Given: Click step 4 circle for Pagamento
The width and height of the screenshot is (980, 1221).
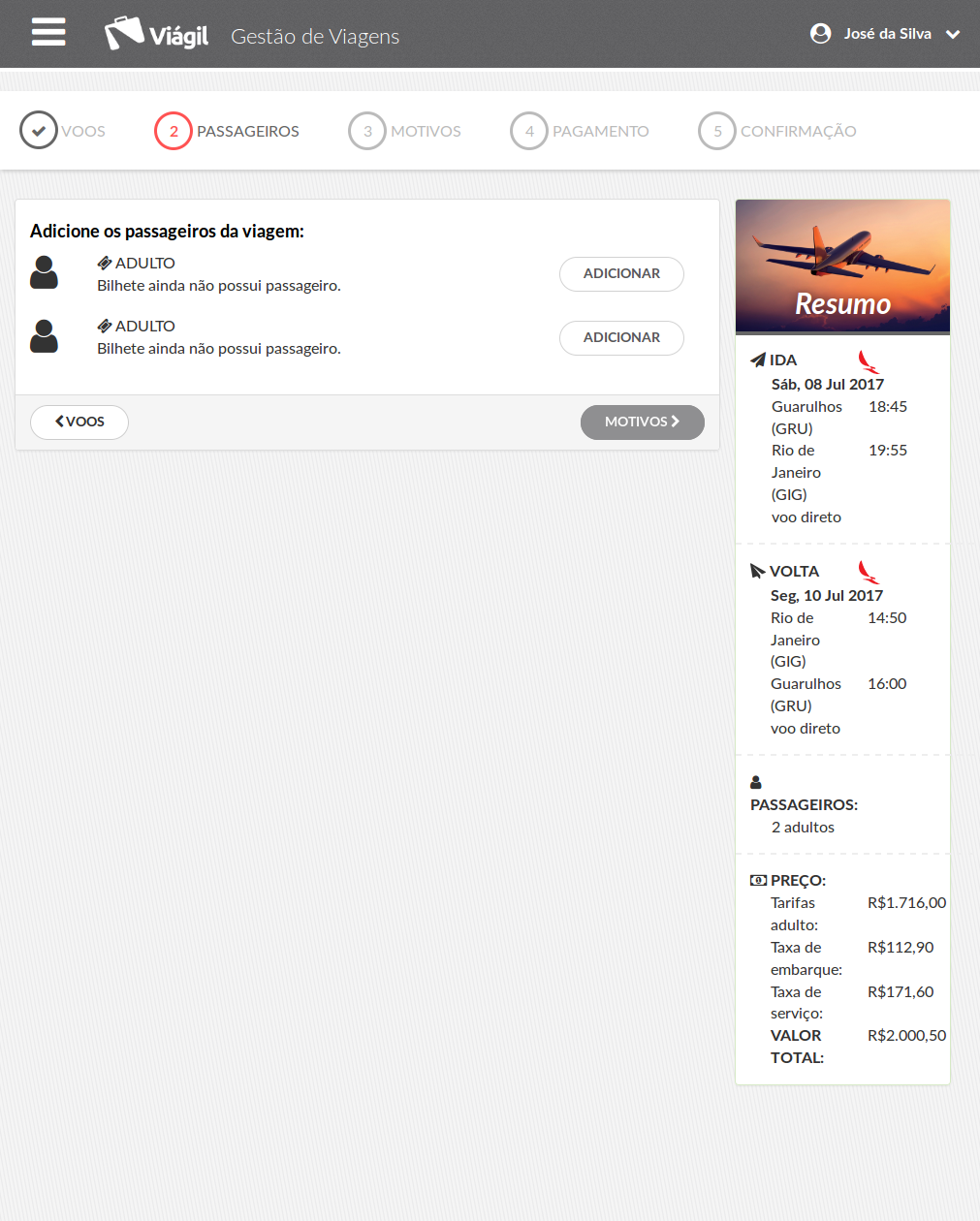Looking at the screenshot, I should 529,131.
